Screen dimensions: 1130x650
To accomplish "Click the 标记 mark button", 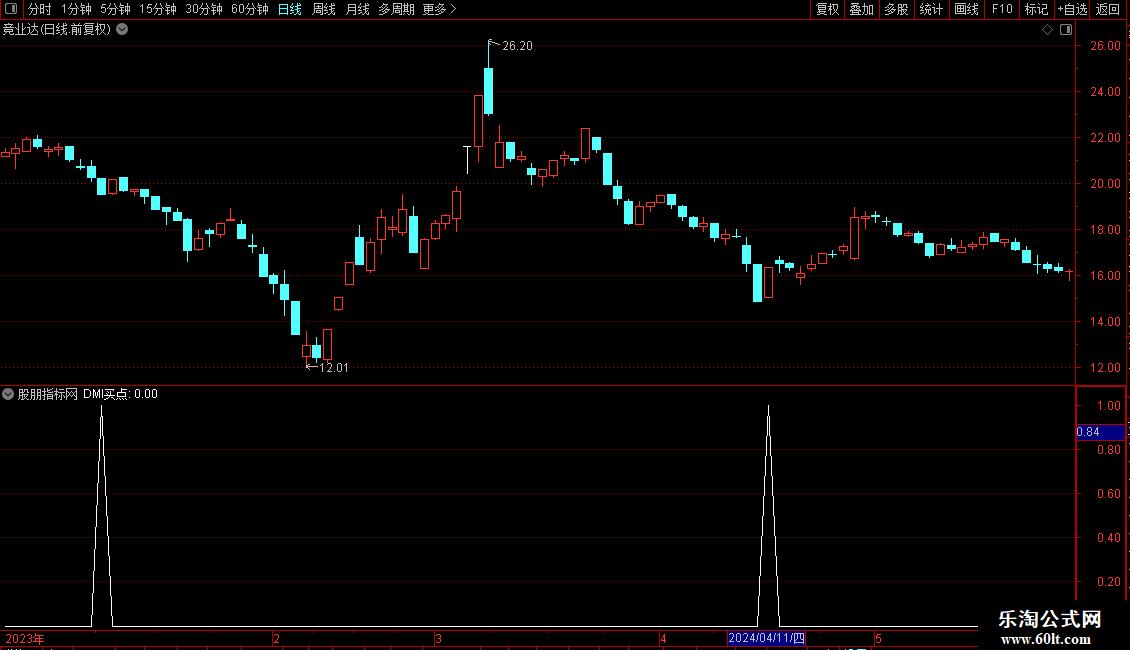I will click(x=1036, y=9).
